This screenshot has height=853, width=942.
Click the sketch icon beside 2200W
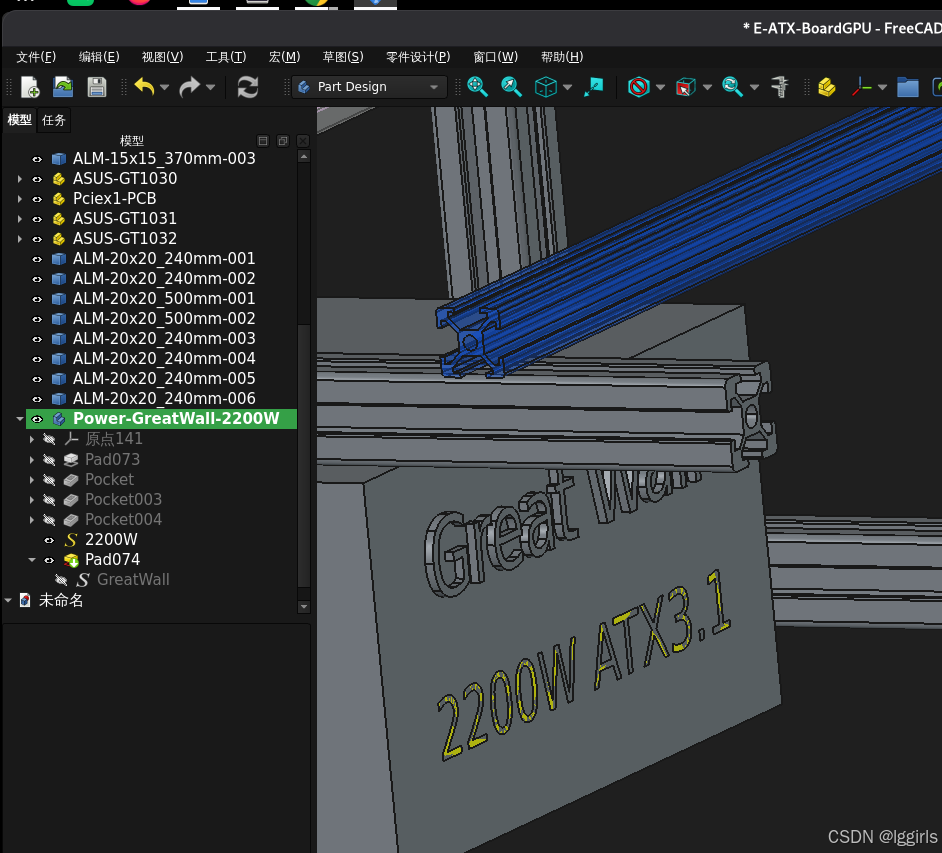pos(71,540)
